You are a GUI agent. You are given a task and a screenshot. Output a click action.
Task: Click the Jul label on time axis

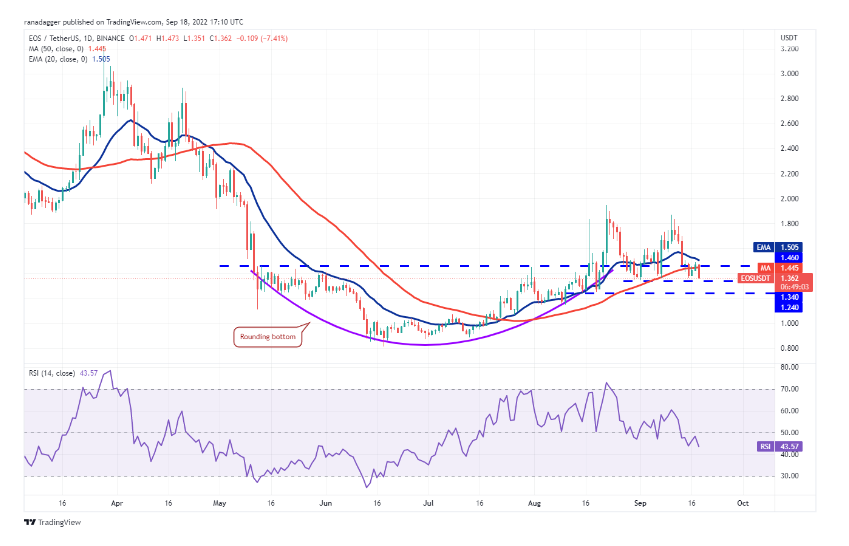coord(428,503)
